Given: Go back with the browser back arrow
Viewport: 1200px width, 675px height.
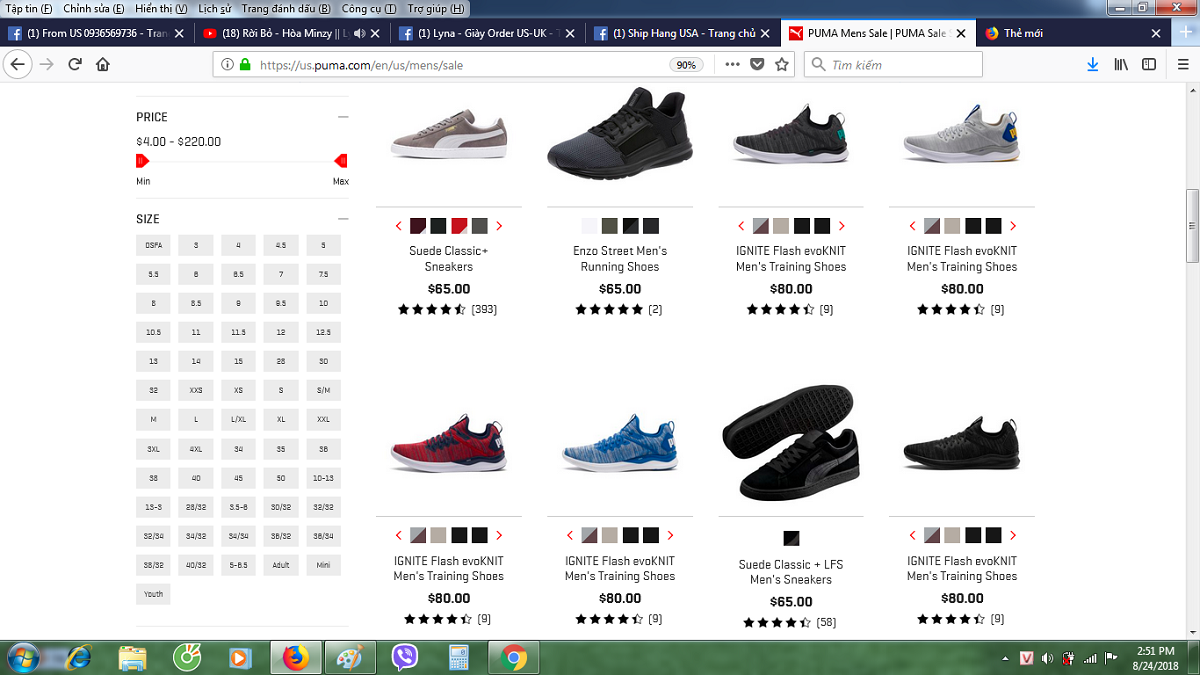Looking at the screenshot, I should click(18, 64).
